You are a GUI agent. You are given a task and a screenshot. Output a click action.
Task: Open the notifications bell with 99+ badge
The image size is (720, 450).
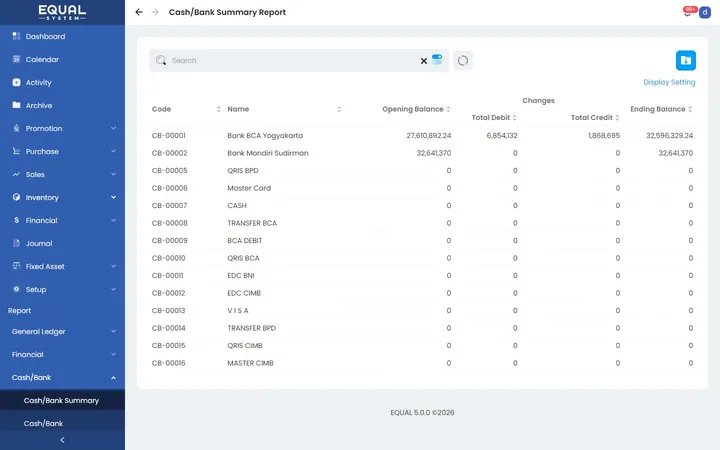[x=688, y=12]
